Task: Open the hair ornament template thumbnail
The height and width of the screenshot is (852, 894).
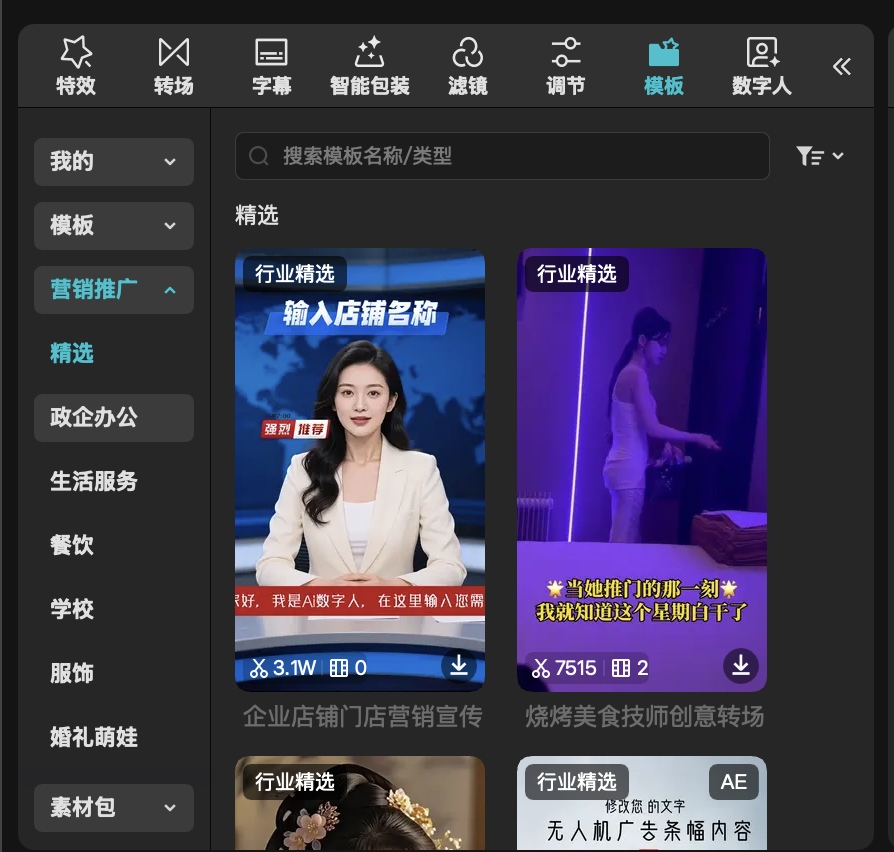Action: [x=360, y=803]
